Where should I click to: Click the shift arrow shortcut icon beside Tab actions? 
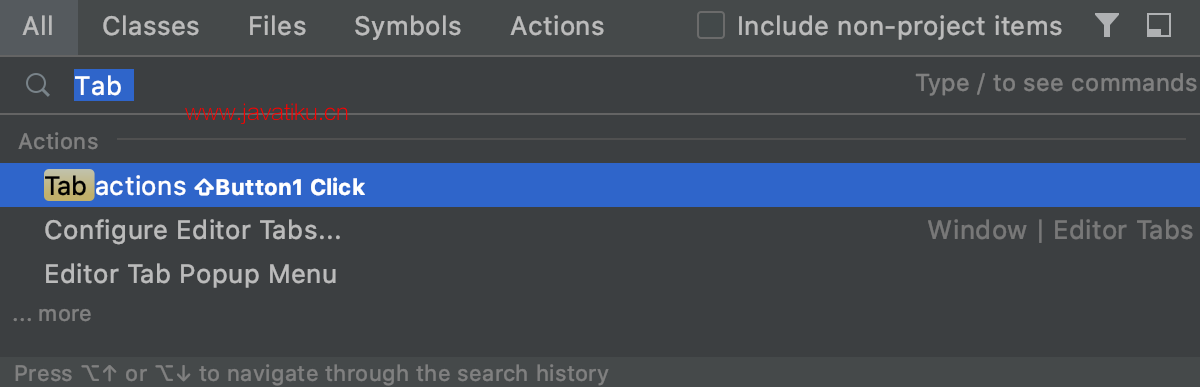203,187
